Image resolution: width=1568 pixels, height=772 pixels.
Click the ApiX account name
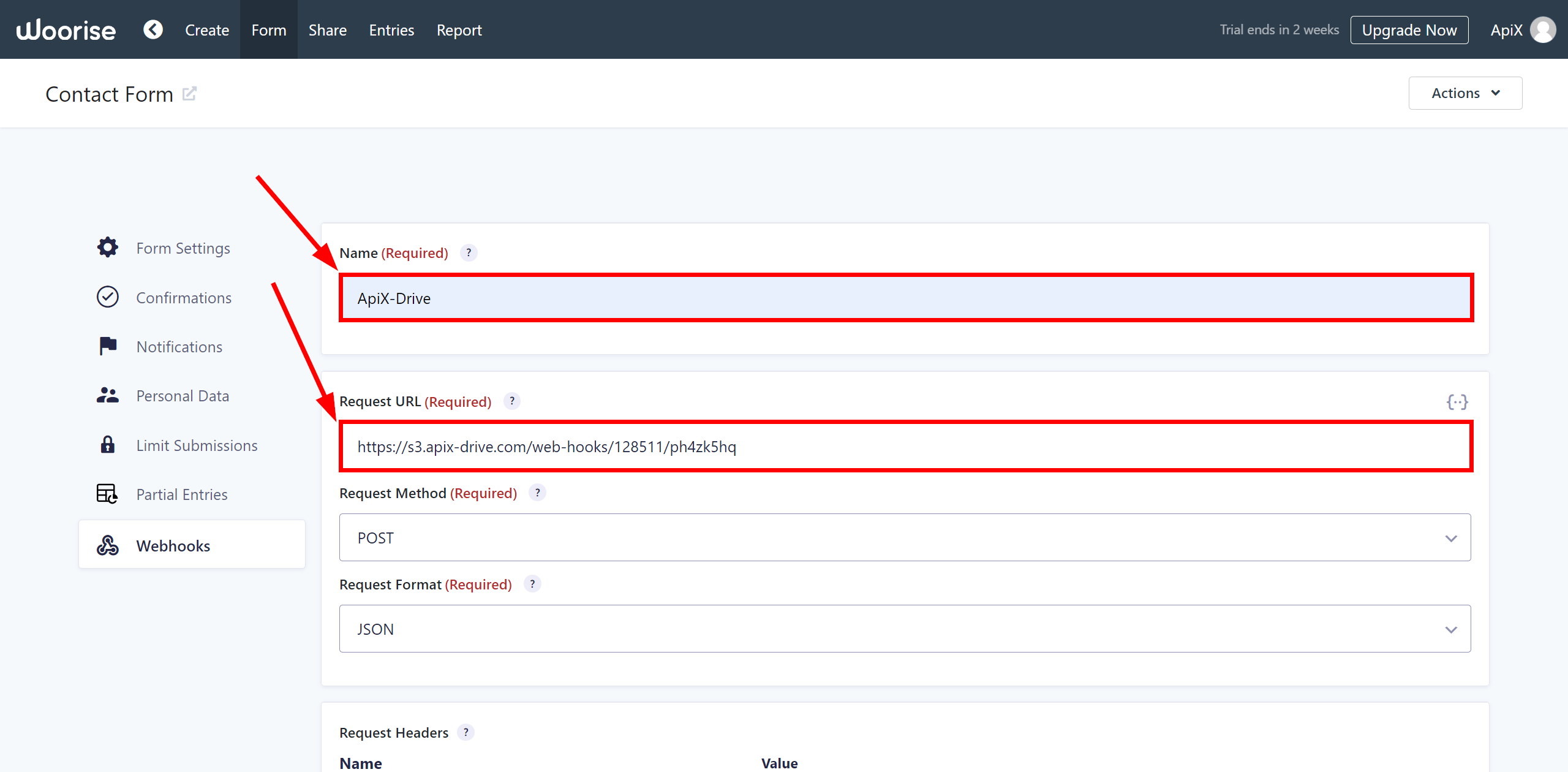click(1506, 30)
